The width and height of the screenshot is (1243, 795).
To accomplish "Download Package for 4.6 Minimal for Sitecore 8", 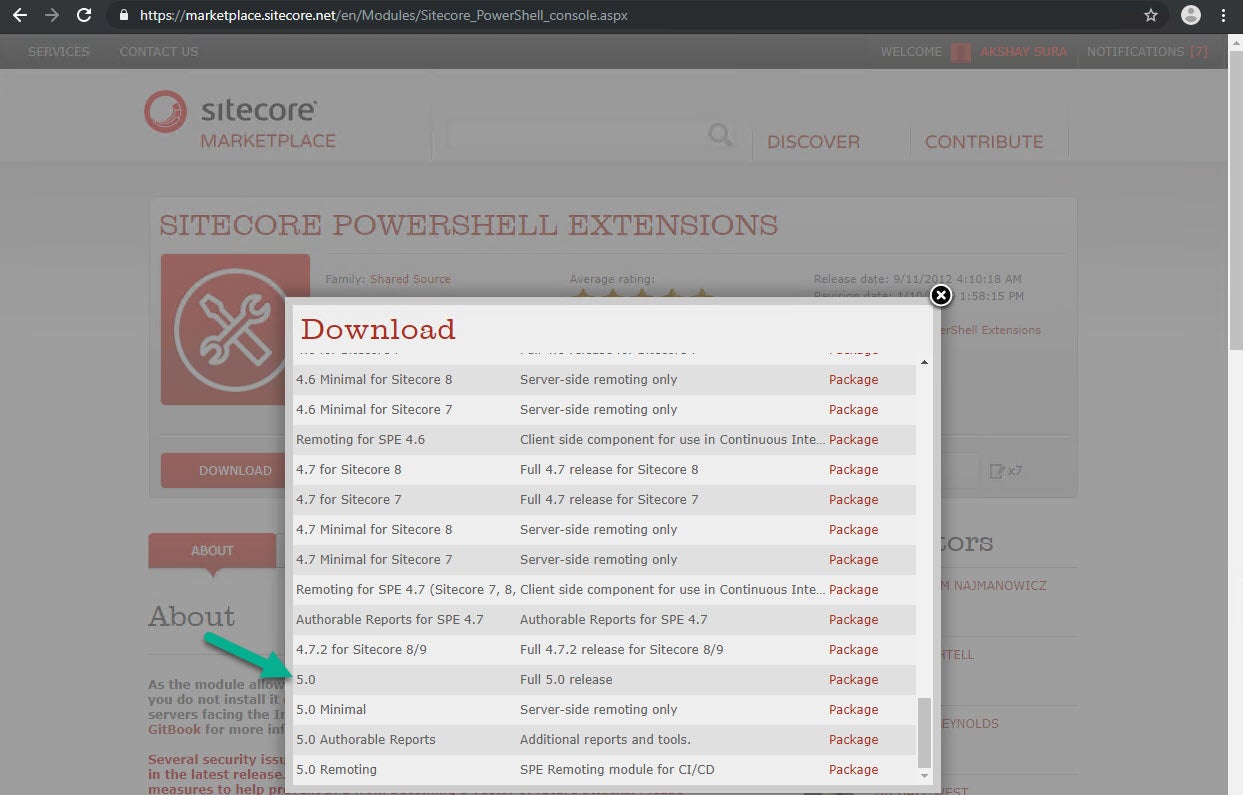I will [x=853, y=379].
